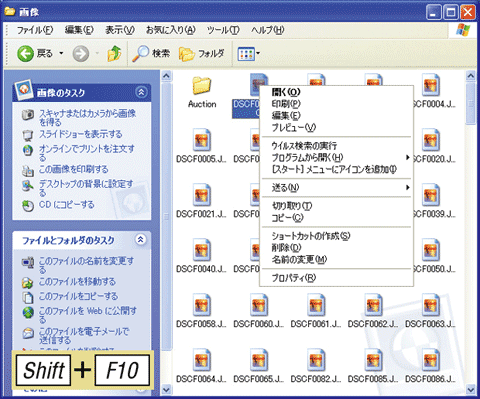Screen dimensions: 480x399
Task: Select the Auction folder icon
Action: (x=202, y=85)
